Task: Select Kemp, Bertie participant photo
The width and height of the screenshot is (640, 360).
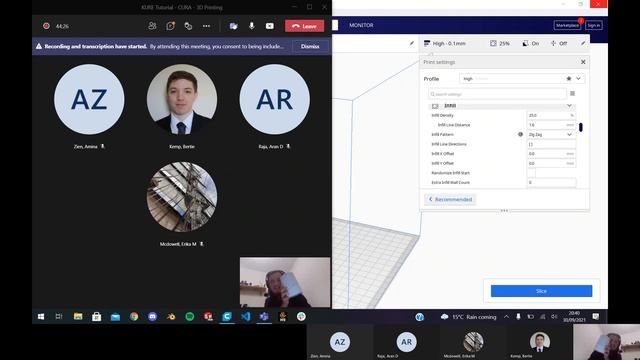Action: tap(182, 99)
